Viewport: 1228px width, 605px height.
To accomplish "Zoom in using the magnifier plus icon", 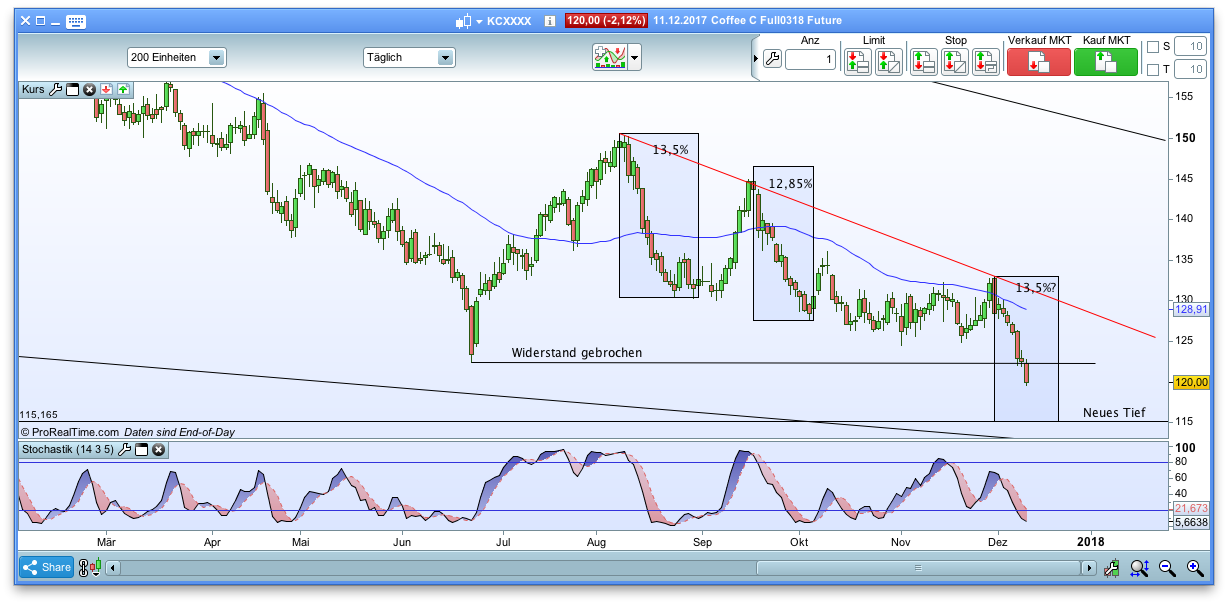I will pos(1194,567).
